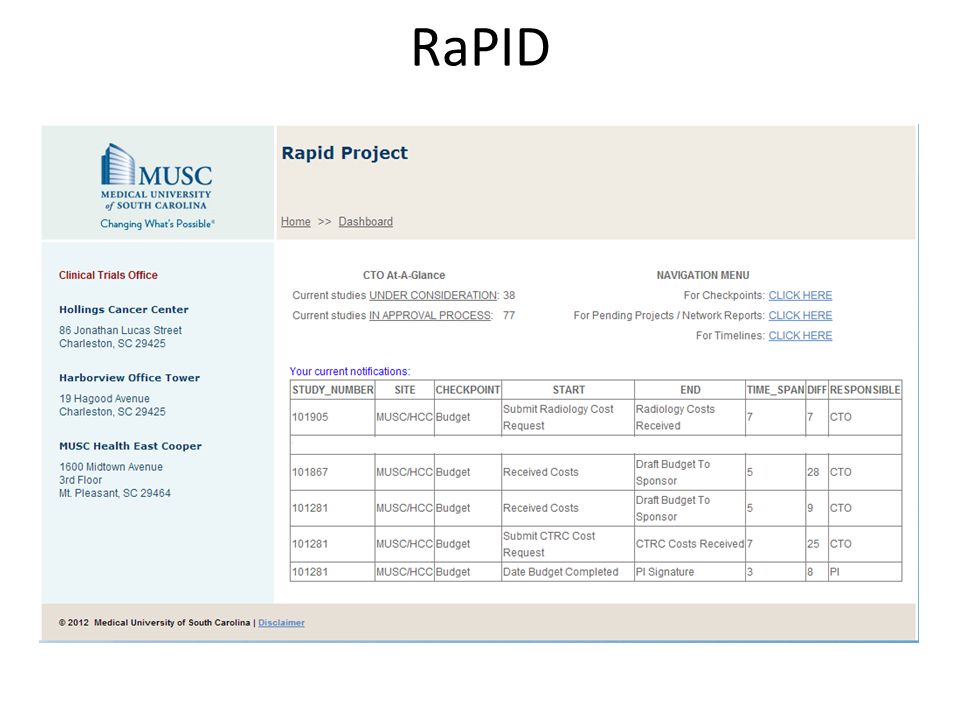Click the MUSC logo image
This screenshot has width=960, height=720.
click(157, 186)
